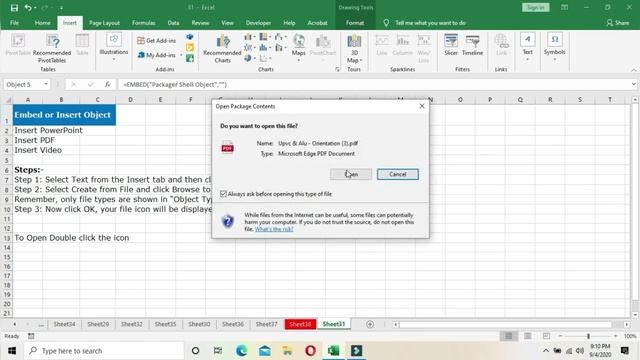Open the Ribbon Display Options button
Image resolution: width=640 pixels, height=360 pixels.
[x=564, y=7]
